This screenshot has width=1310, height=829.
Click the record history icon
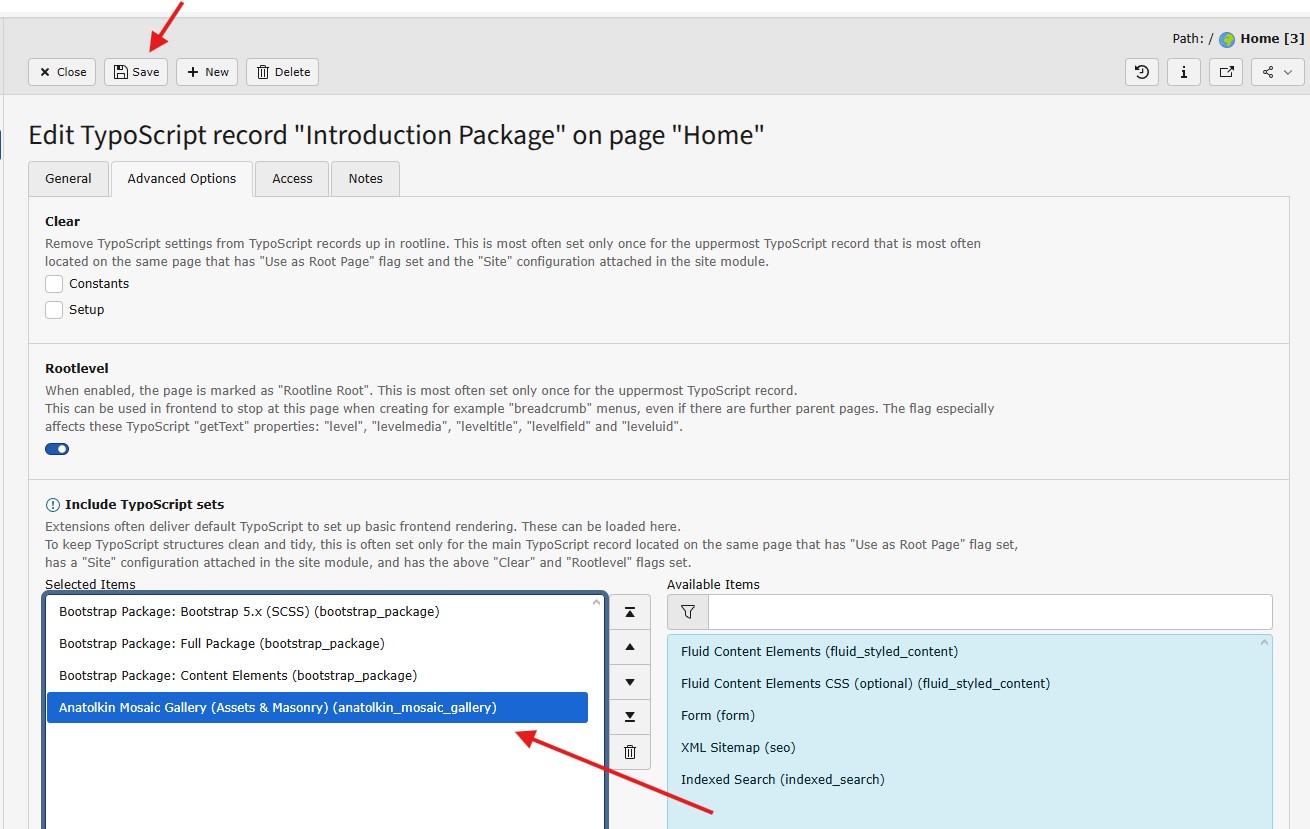(1142, 72)
